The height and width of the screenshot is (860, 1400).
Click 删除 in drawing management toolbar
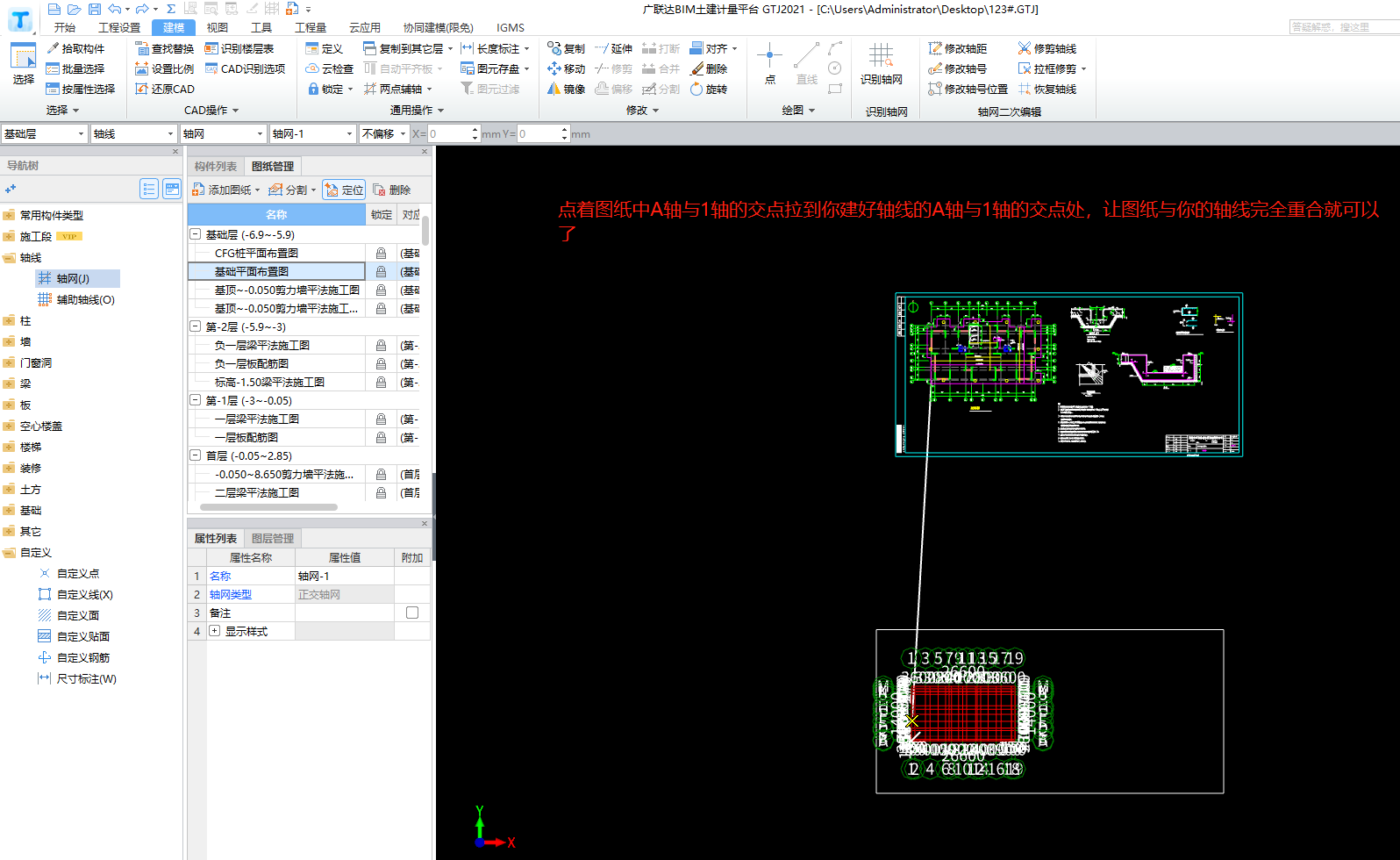391,190
